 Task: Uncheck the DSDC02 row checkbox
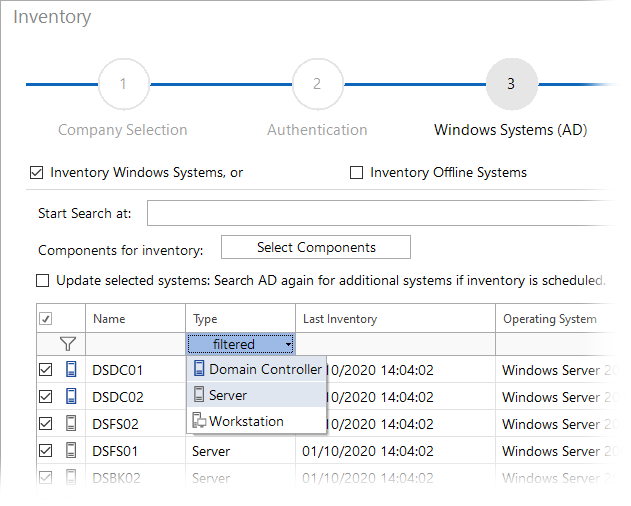click(45, 397)
